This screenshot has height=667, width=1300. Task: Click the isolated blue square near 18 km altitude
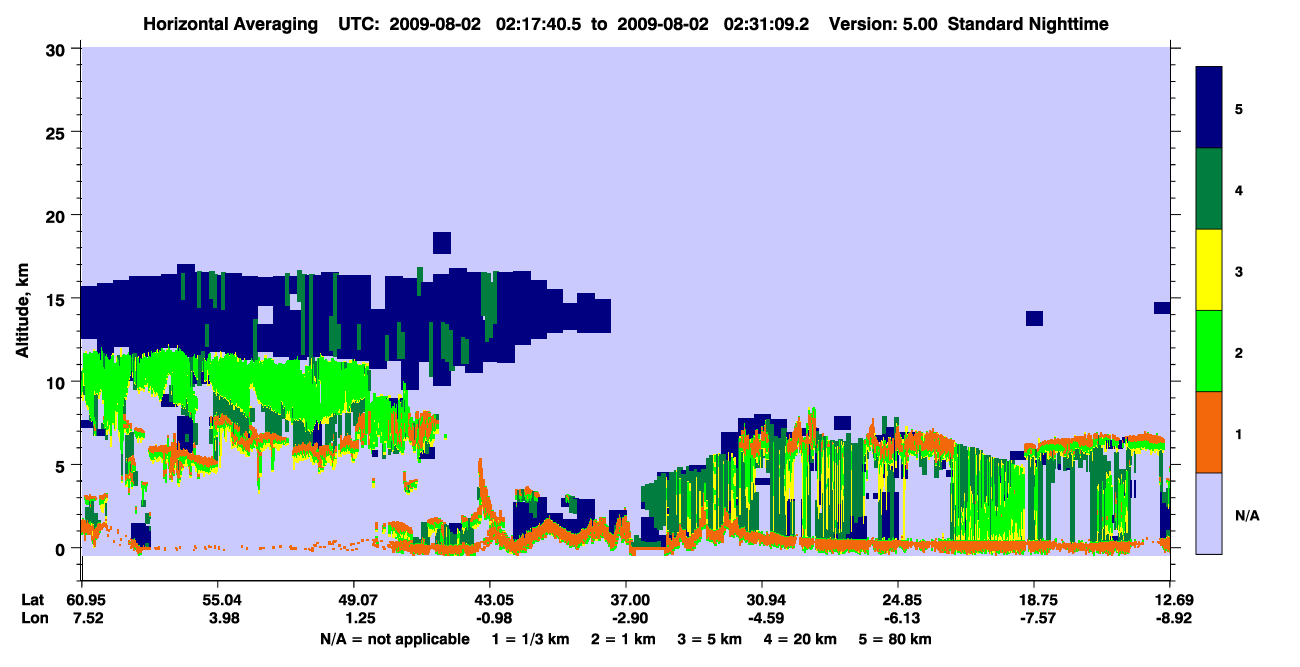coord(442,242)
